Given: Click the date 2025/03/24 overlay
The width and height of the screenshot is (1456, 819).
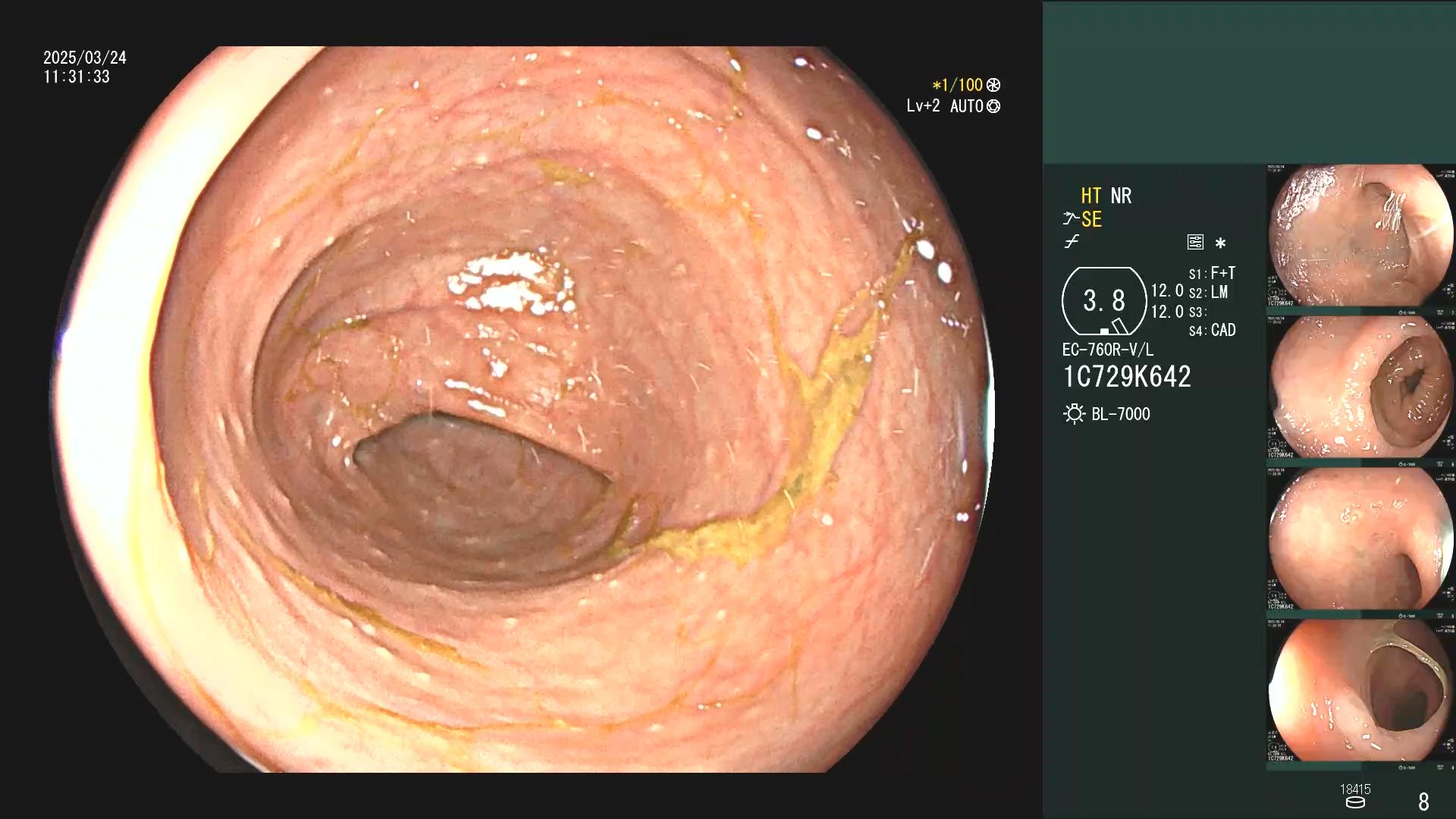Looking at the screenshot, I should click(85, 58).
